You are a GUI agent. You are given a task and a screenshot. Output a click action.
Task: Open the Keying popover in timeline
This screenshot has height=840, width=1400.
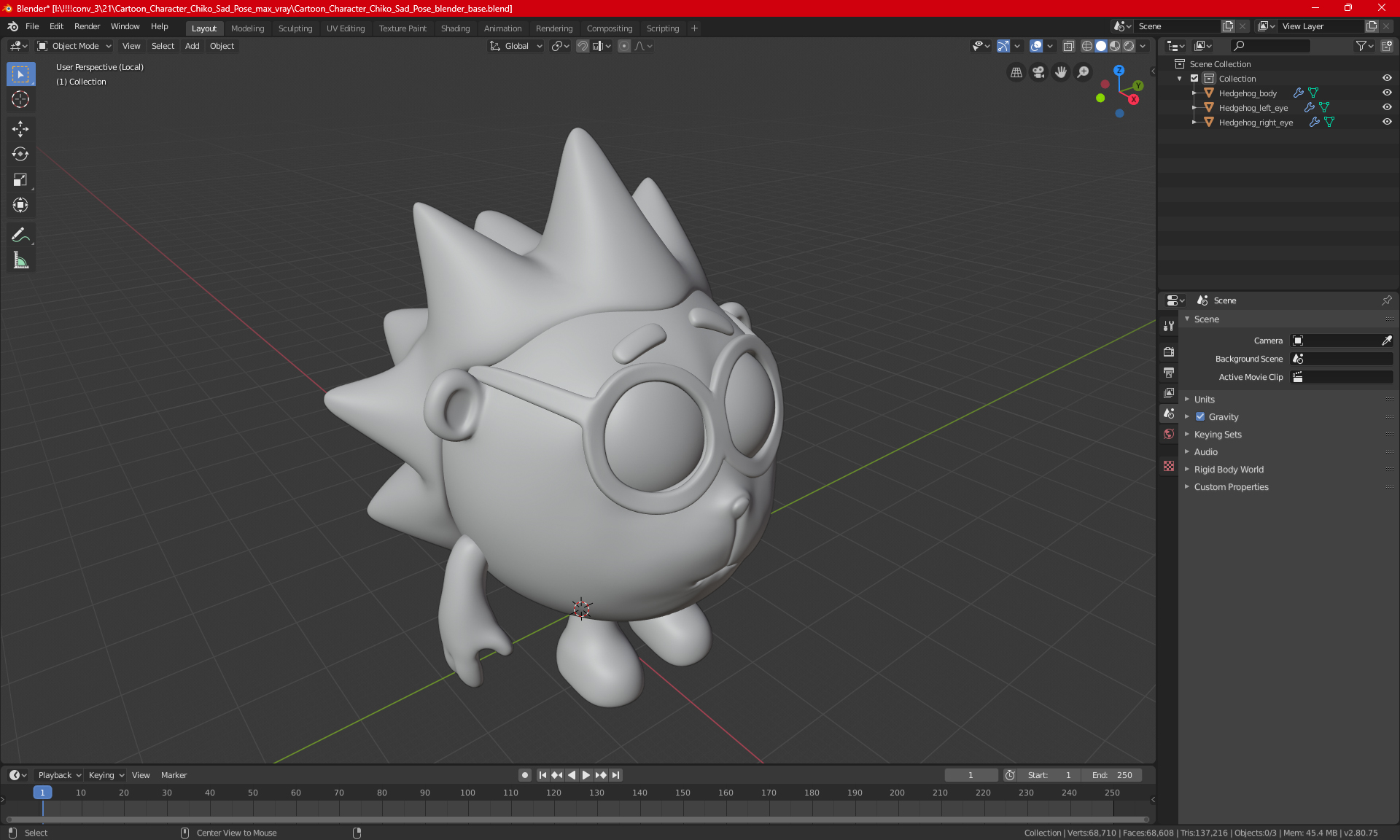pos(106,775)
